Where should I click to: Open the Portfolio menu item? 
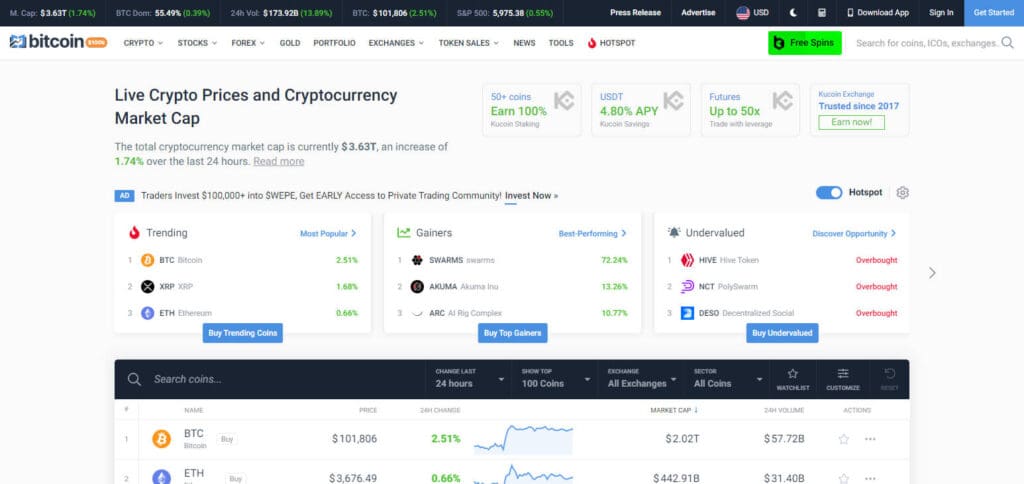tap(334, 43)
